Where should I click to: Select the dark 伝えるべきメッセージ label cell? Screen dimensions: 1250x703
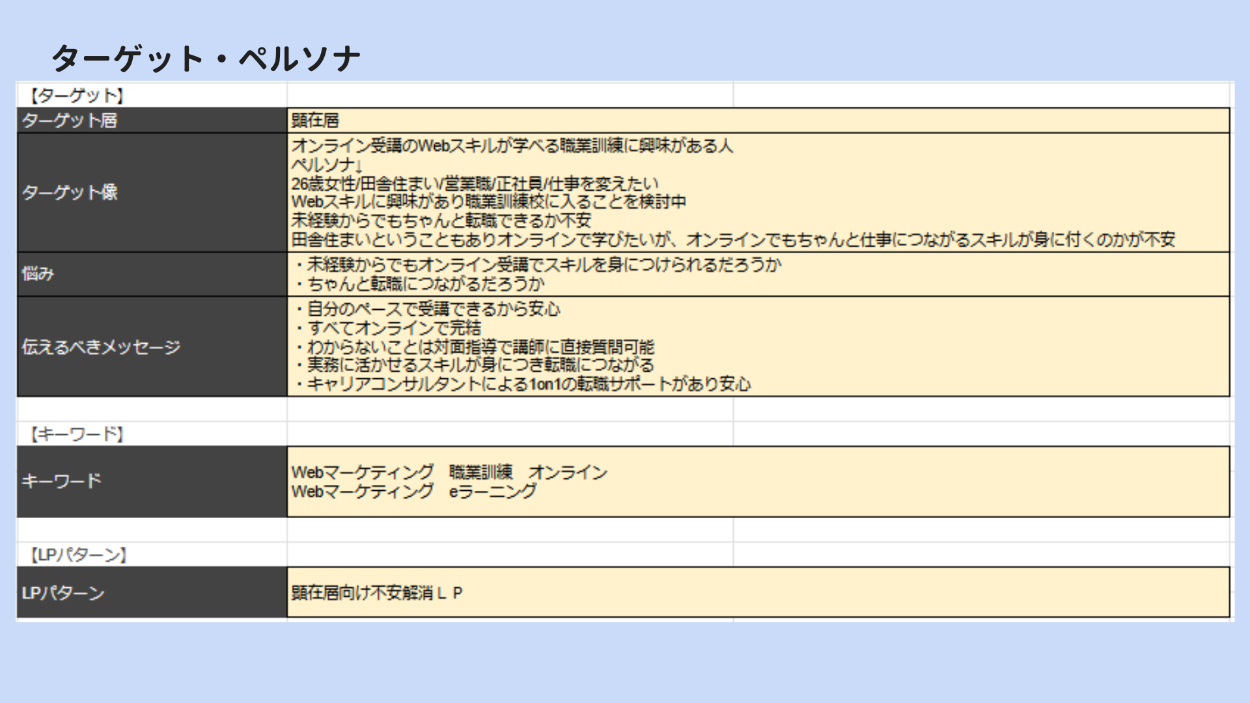pos(152,347)
